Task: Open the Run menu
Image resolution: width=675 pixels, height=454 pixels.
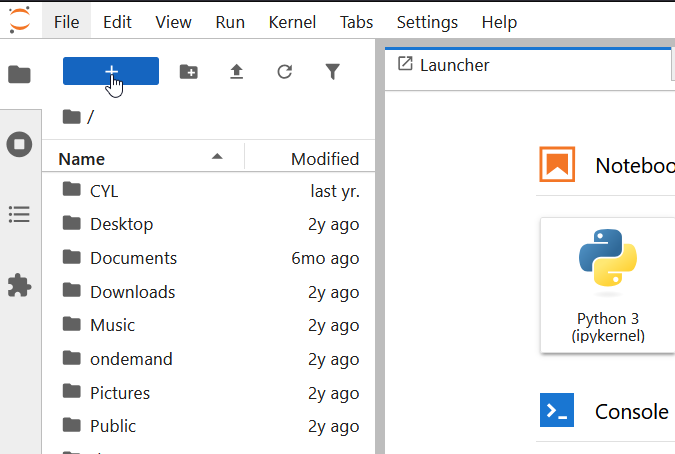Action: tap(230, 22)
